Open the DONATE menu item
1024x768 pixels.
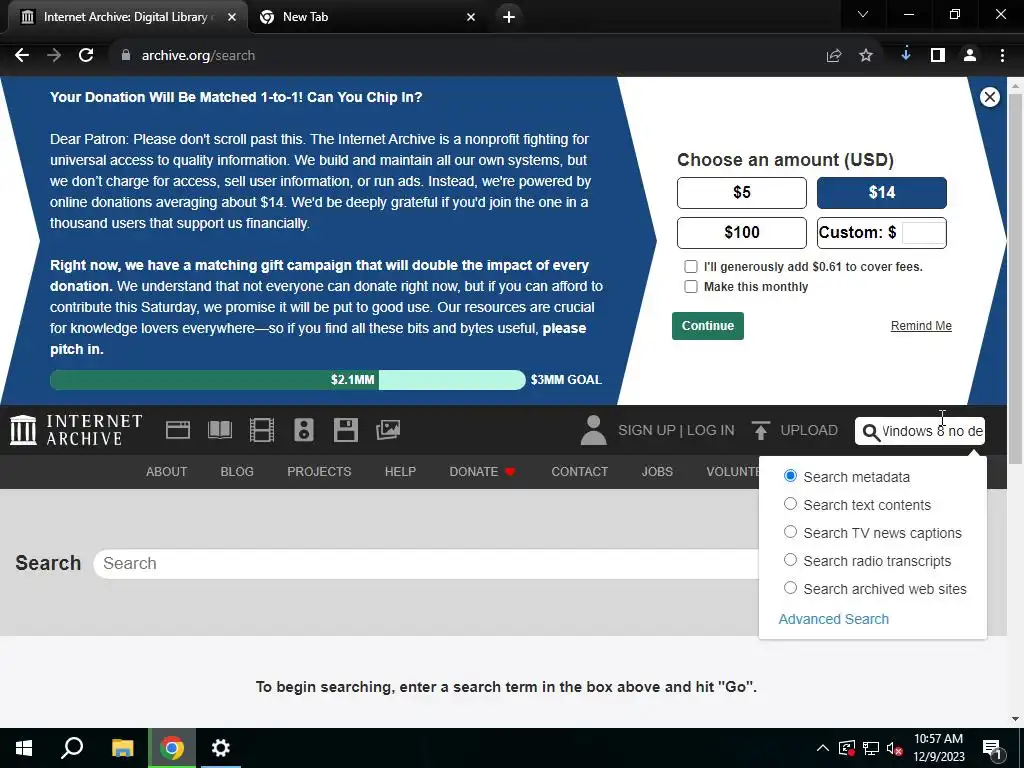click(x=483, y=472)
